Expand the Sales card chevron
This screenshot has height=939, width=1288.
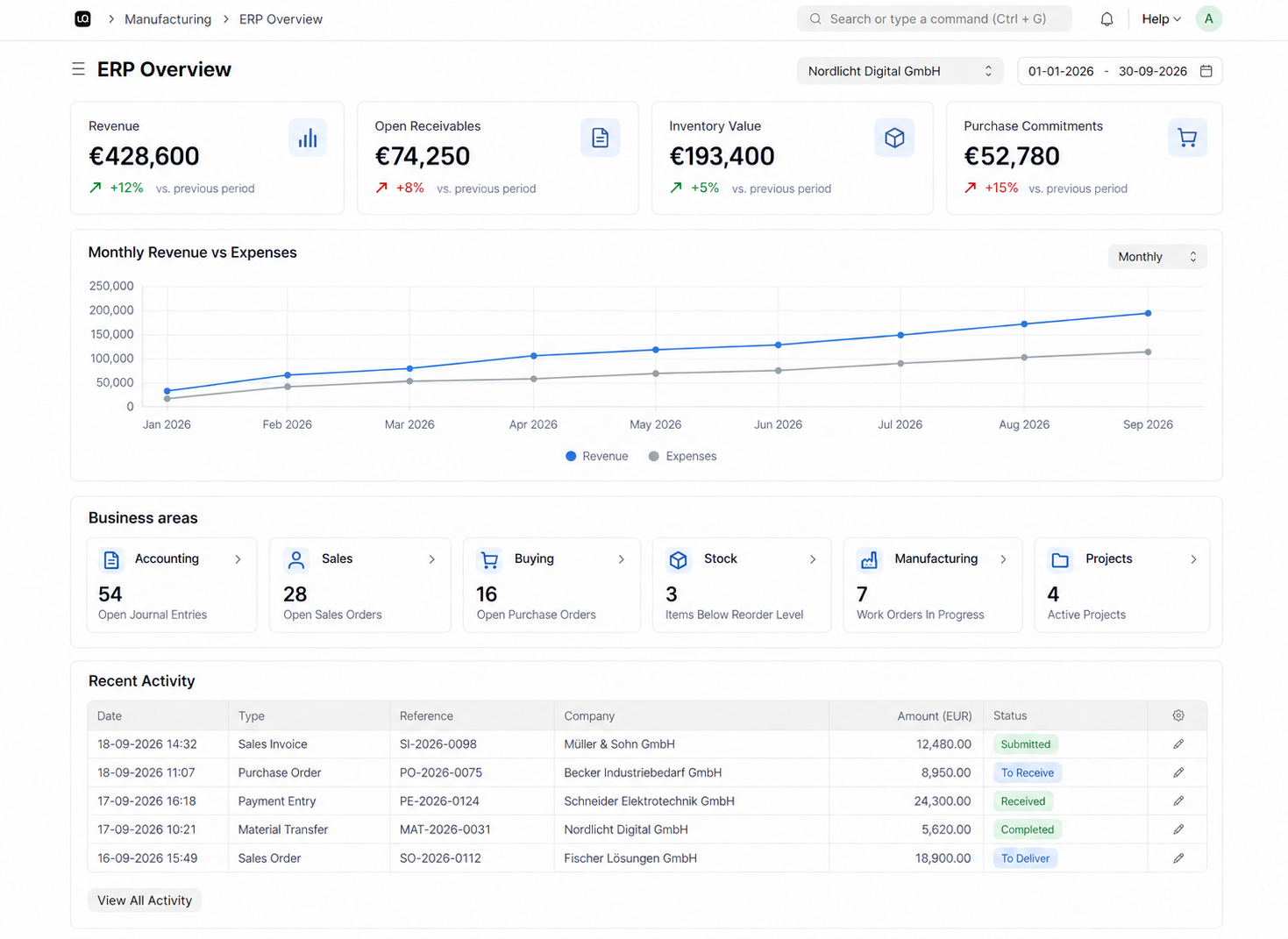[431, 559]
